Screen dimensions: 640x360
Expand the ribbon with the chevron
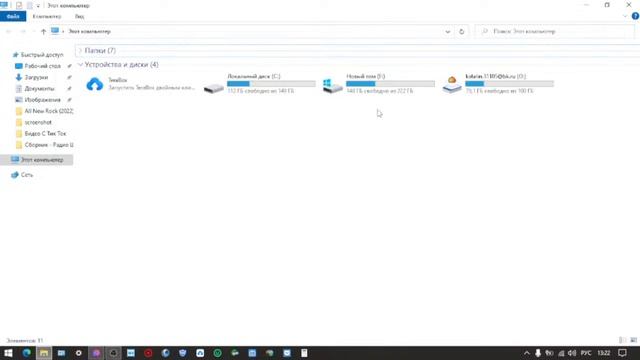[625, 16]
